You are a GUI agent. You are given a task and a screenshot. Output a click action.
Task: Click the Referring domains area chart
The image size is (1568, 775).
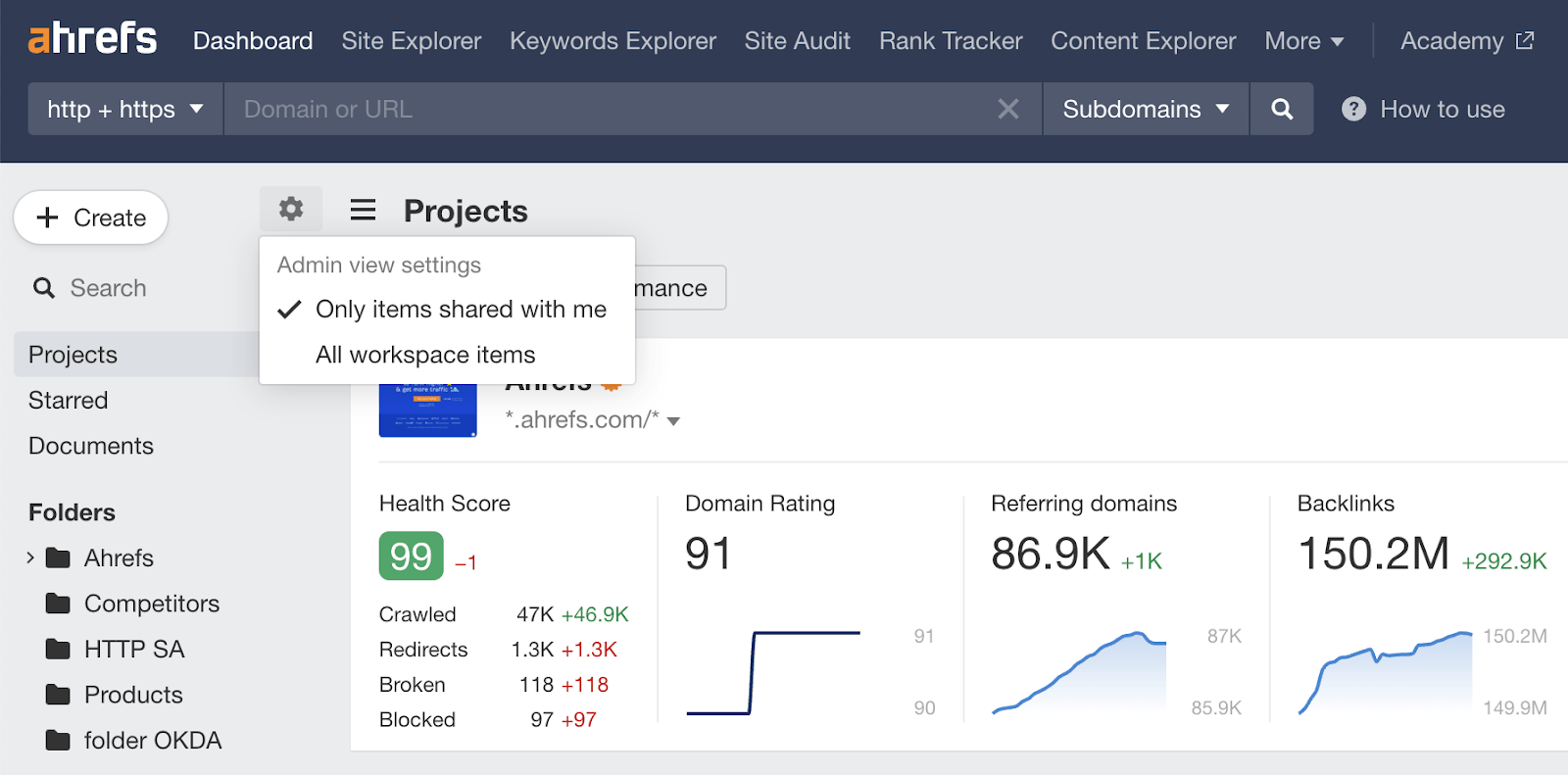1079,672
